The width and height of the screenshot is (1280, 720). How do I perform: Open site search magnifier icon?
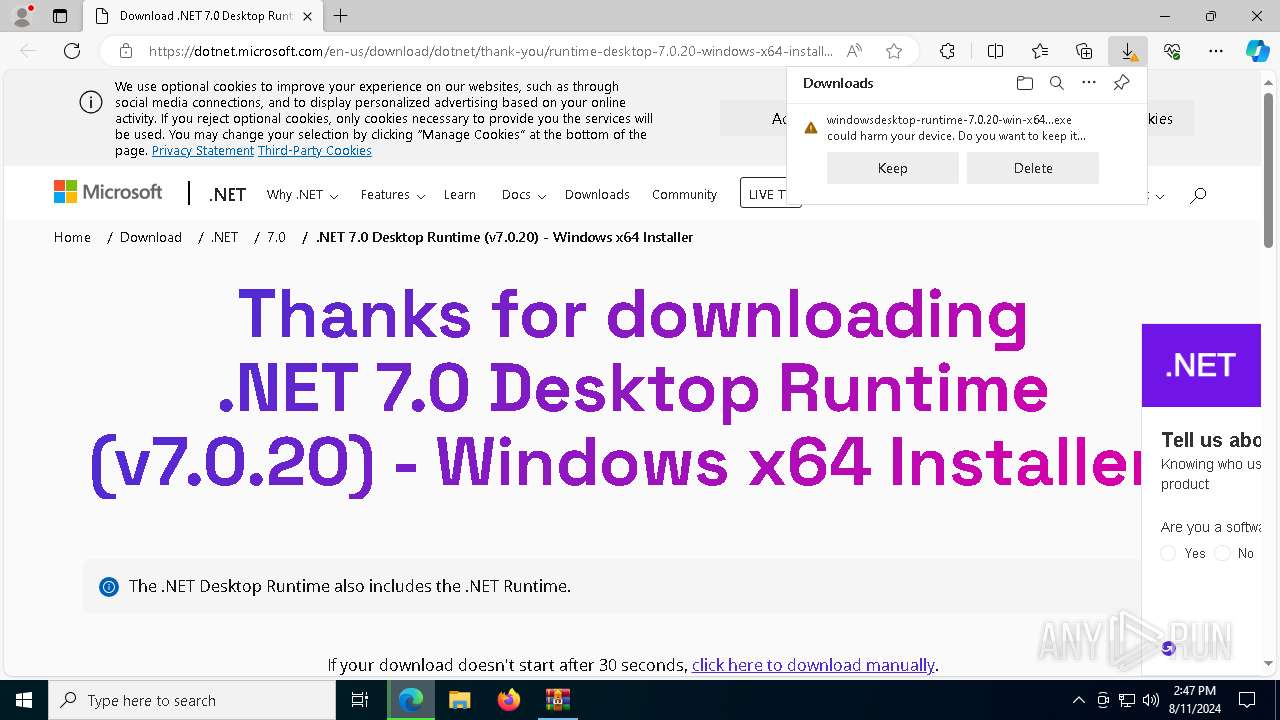pos(1198,195)
